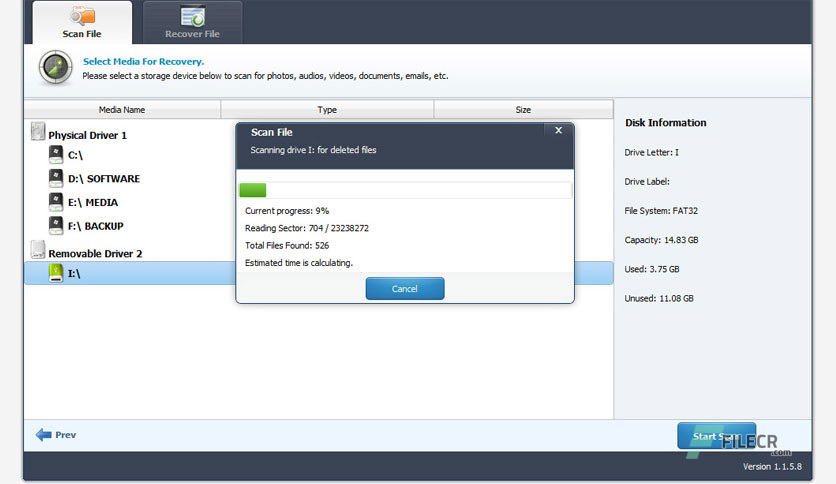This screenshot has width=836, height=484.
Task: Click 'Reading Sector: 704 / 23238272' text
Action: click(307, 228)
